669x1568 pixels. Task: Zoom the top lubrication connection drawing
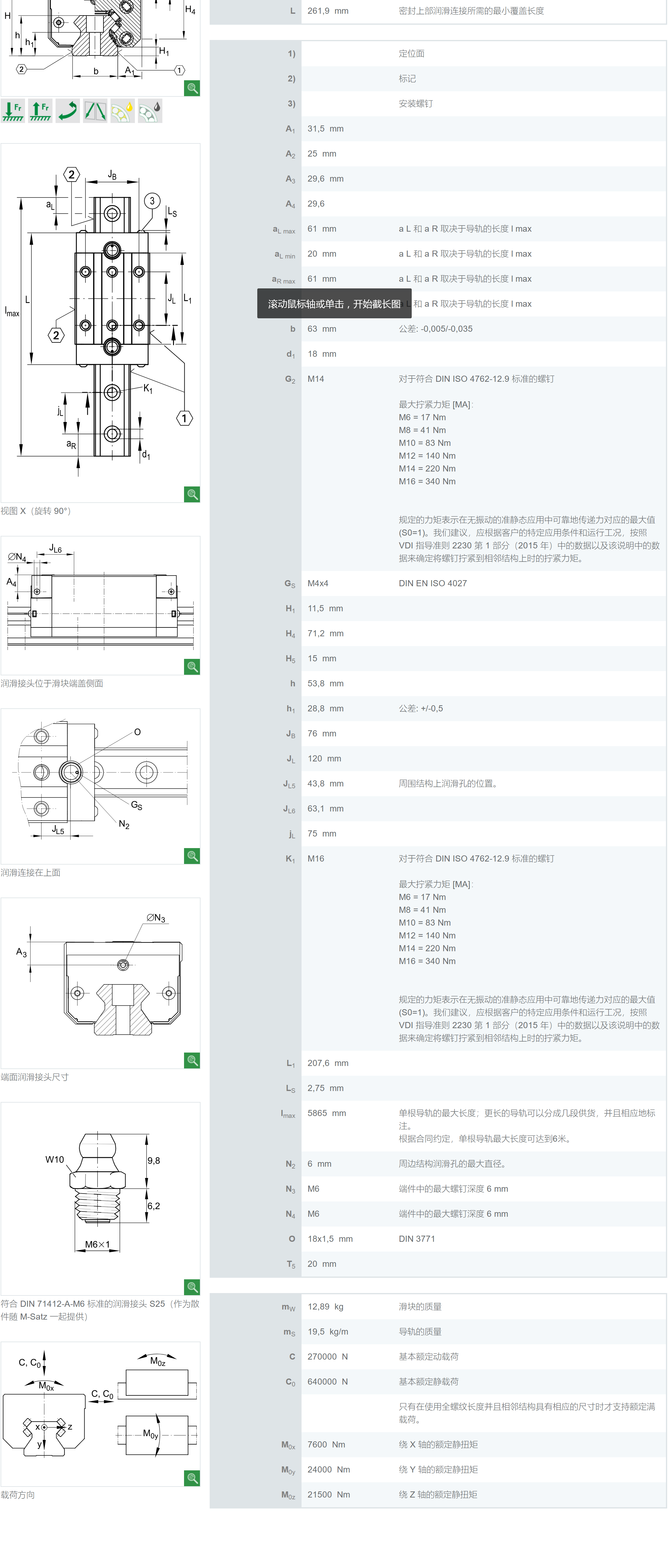192,856
